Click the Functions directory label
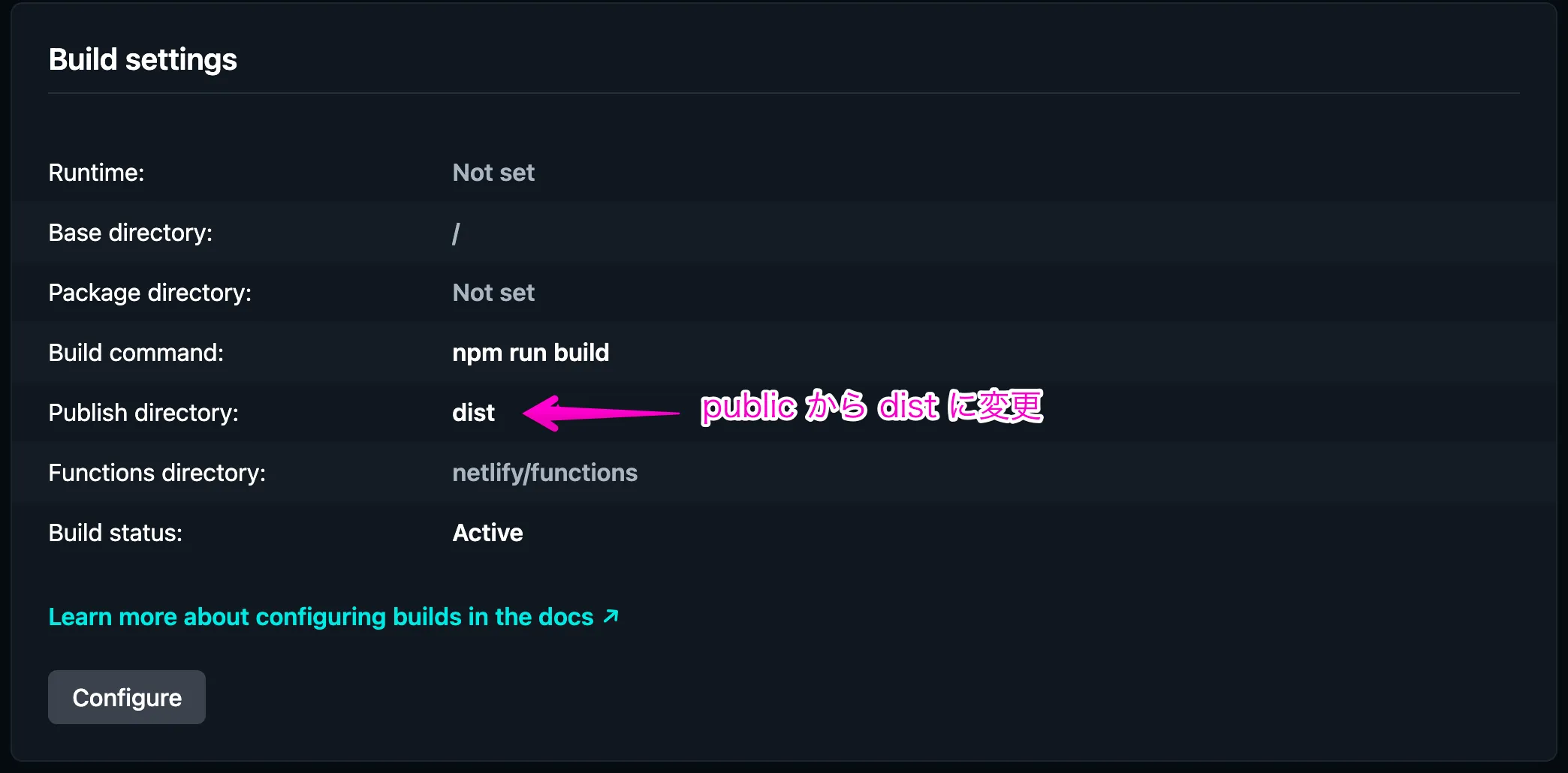This screenshot has height=773, width=1568. tap(156, 472)
